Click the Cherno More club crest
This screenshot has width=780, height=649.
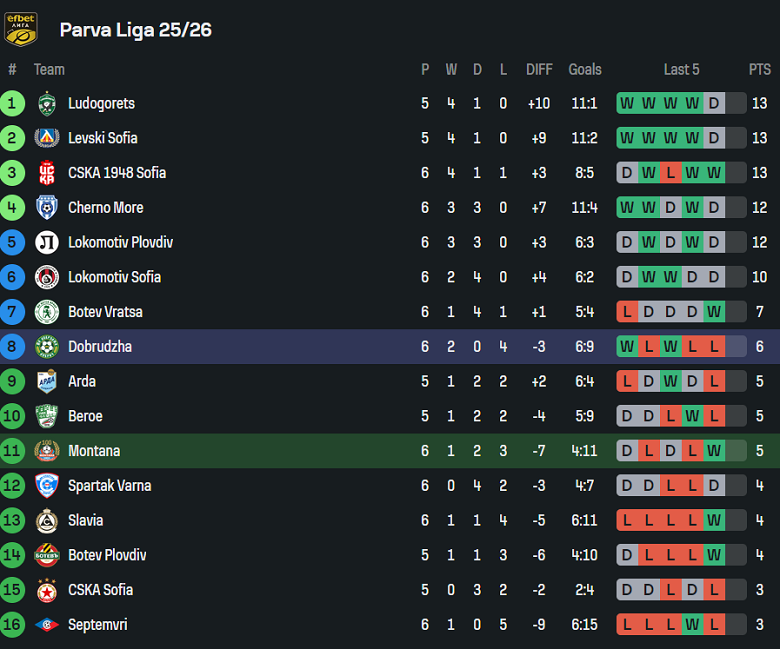click(x=46, y=208)
